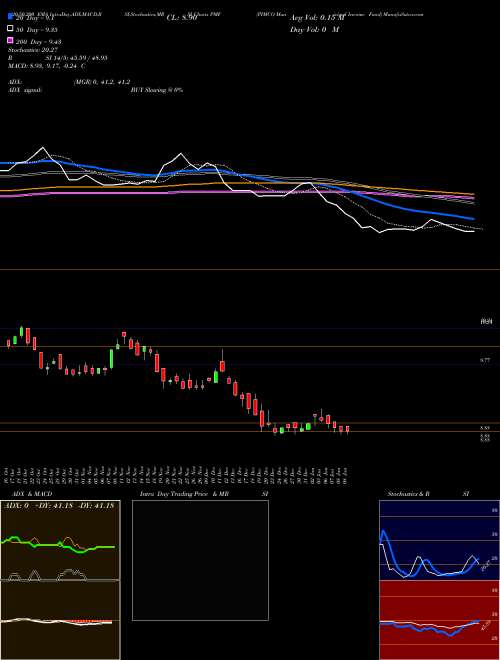Click the 'BUY Slowing @ 0%' ADX signal text
Screen dimensions: 500x660
click(x=157, y=90)
